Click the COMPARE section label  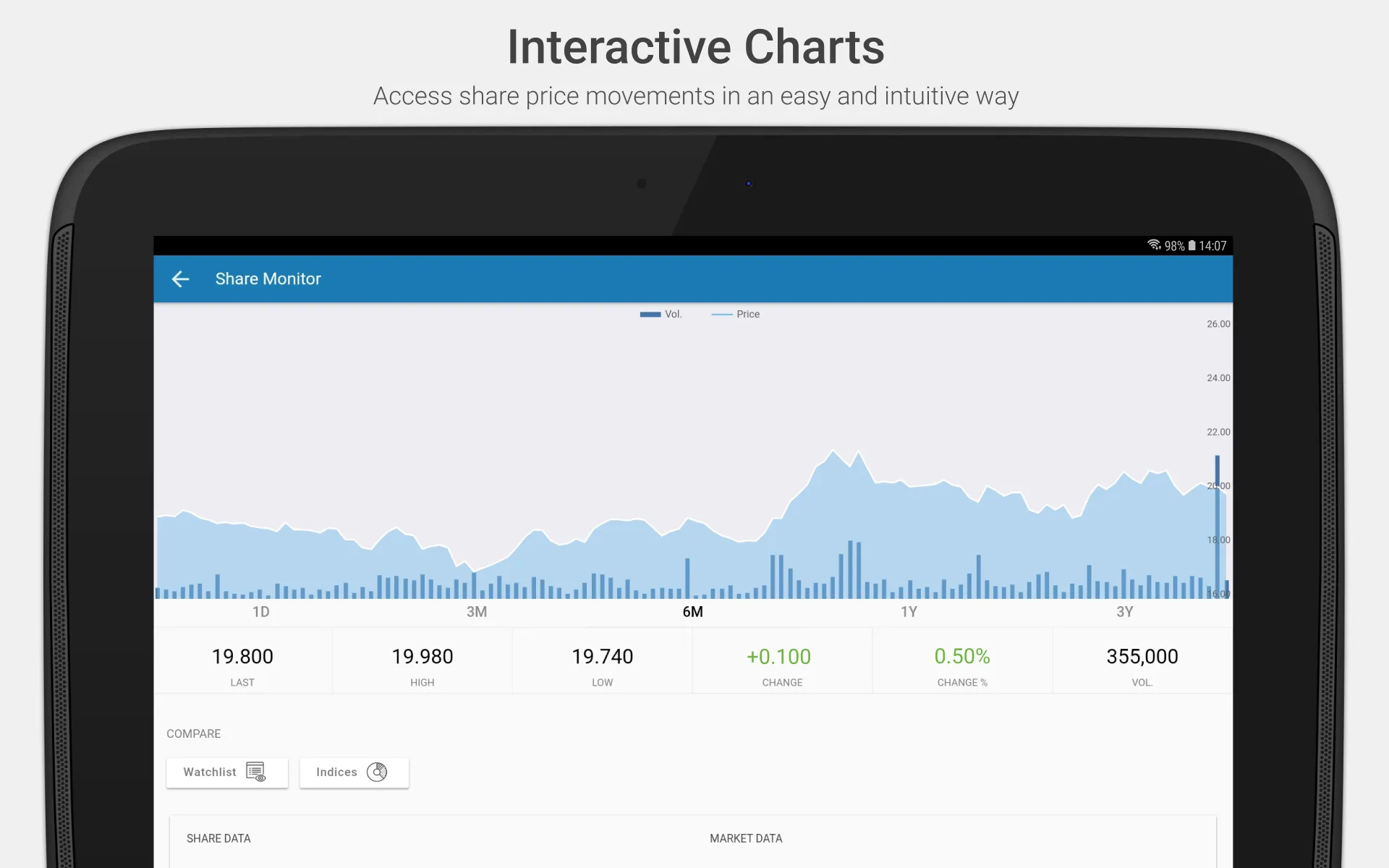(194, 733)
